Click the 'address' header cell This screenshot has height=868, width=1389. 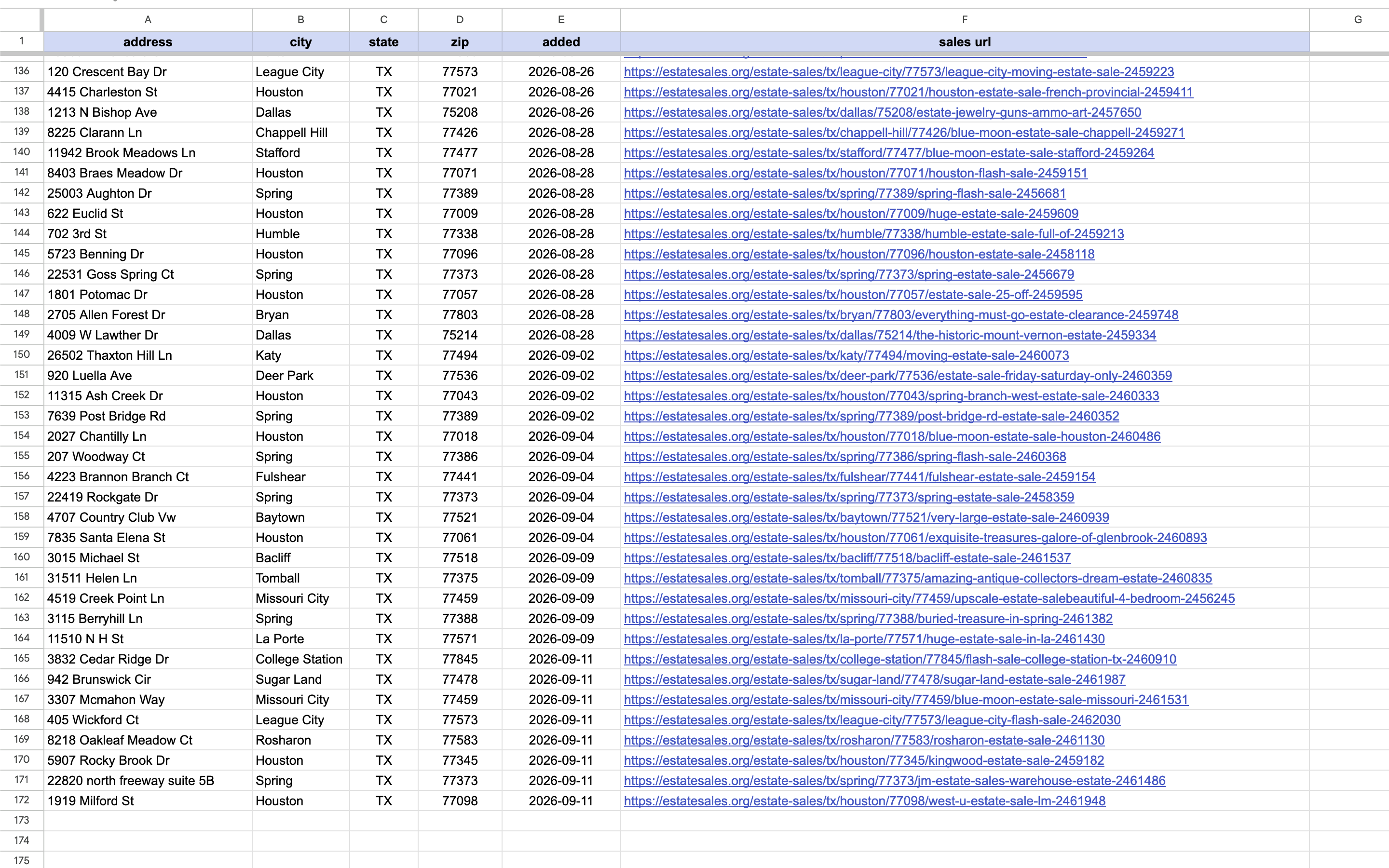[148, 42]
